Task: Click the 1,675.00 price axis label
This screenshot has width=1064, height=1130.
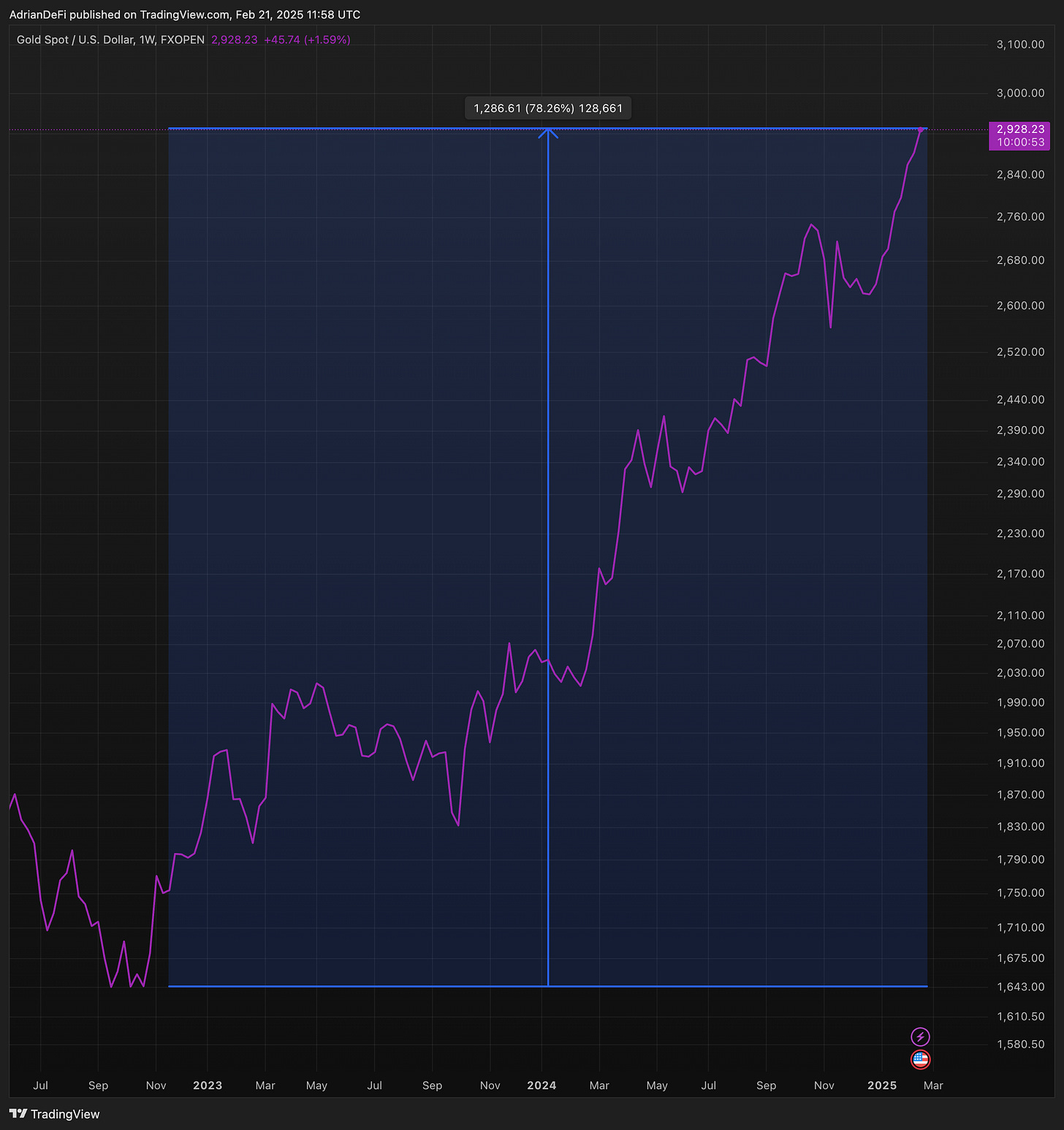Action: coord(1020,958)
